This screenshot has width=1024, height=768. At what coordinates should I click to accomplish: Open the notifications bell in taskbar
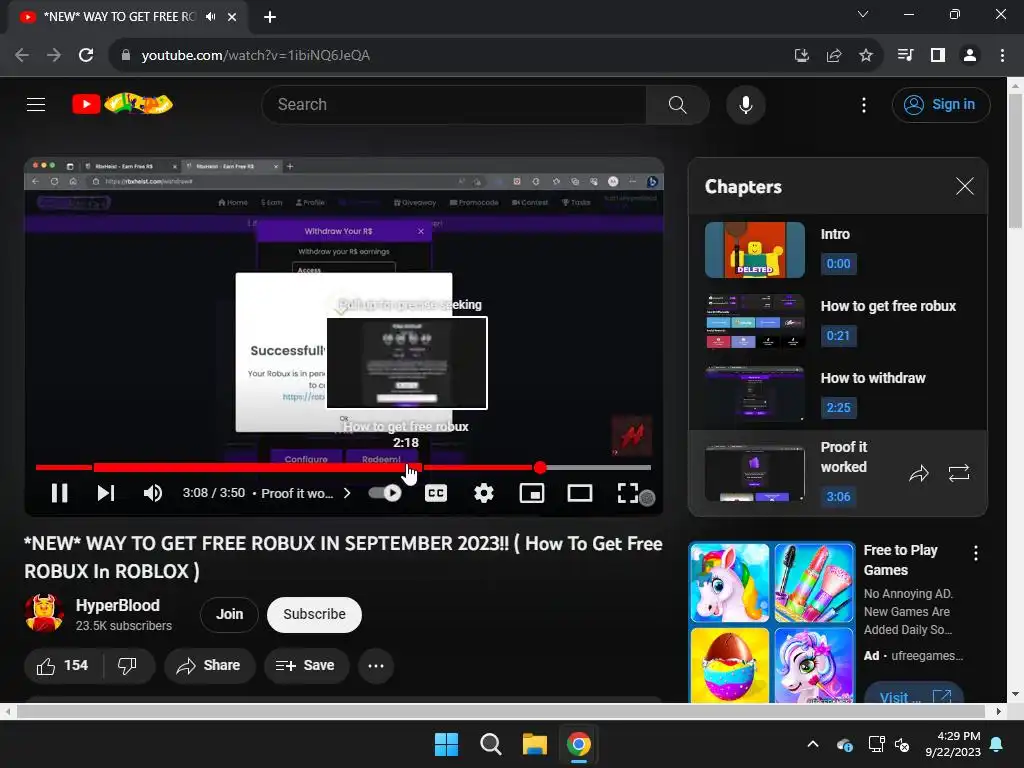997,744
